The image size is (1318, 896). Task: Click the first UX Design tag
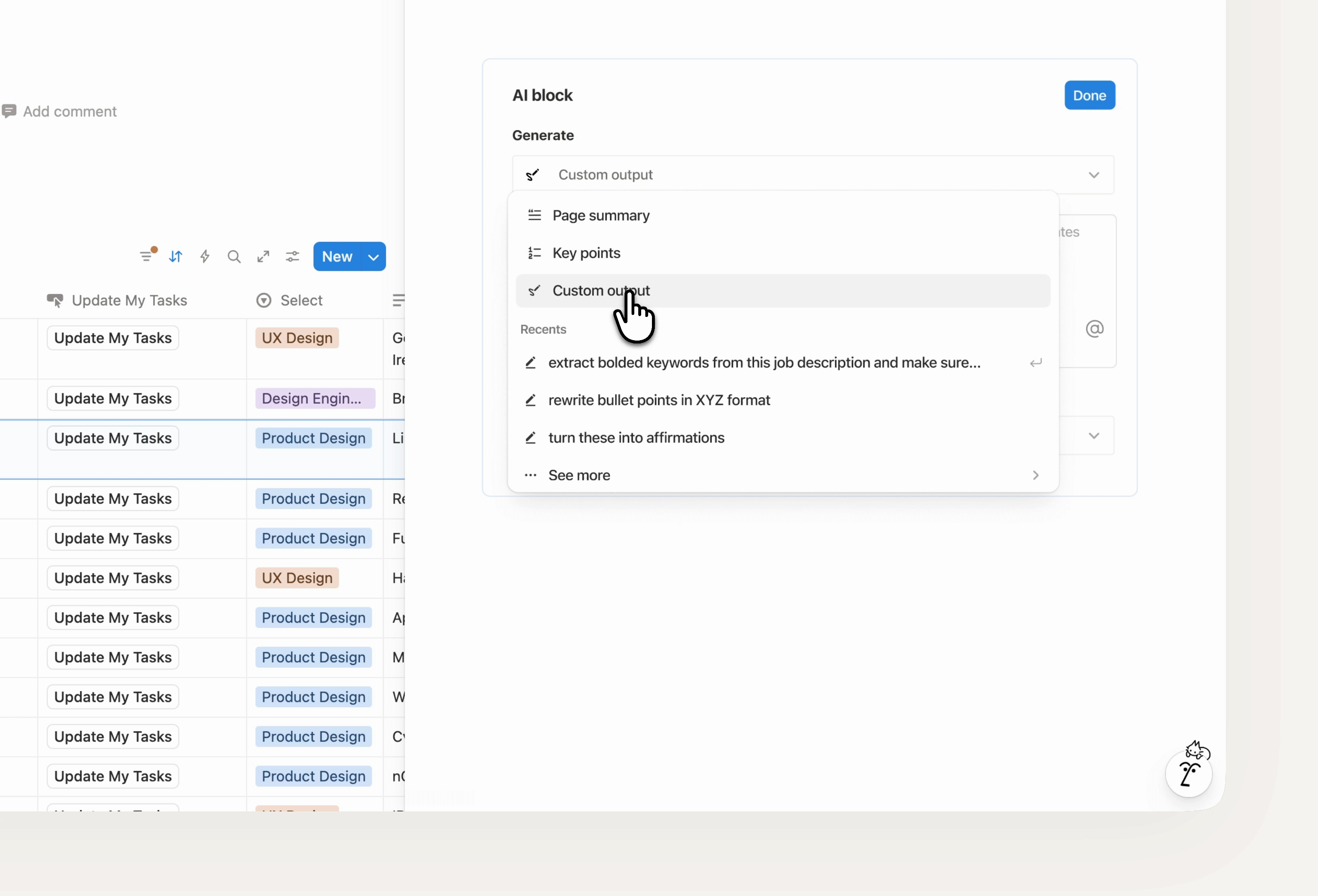click(297, 338)
